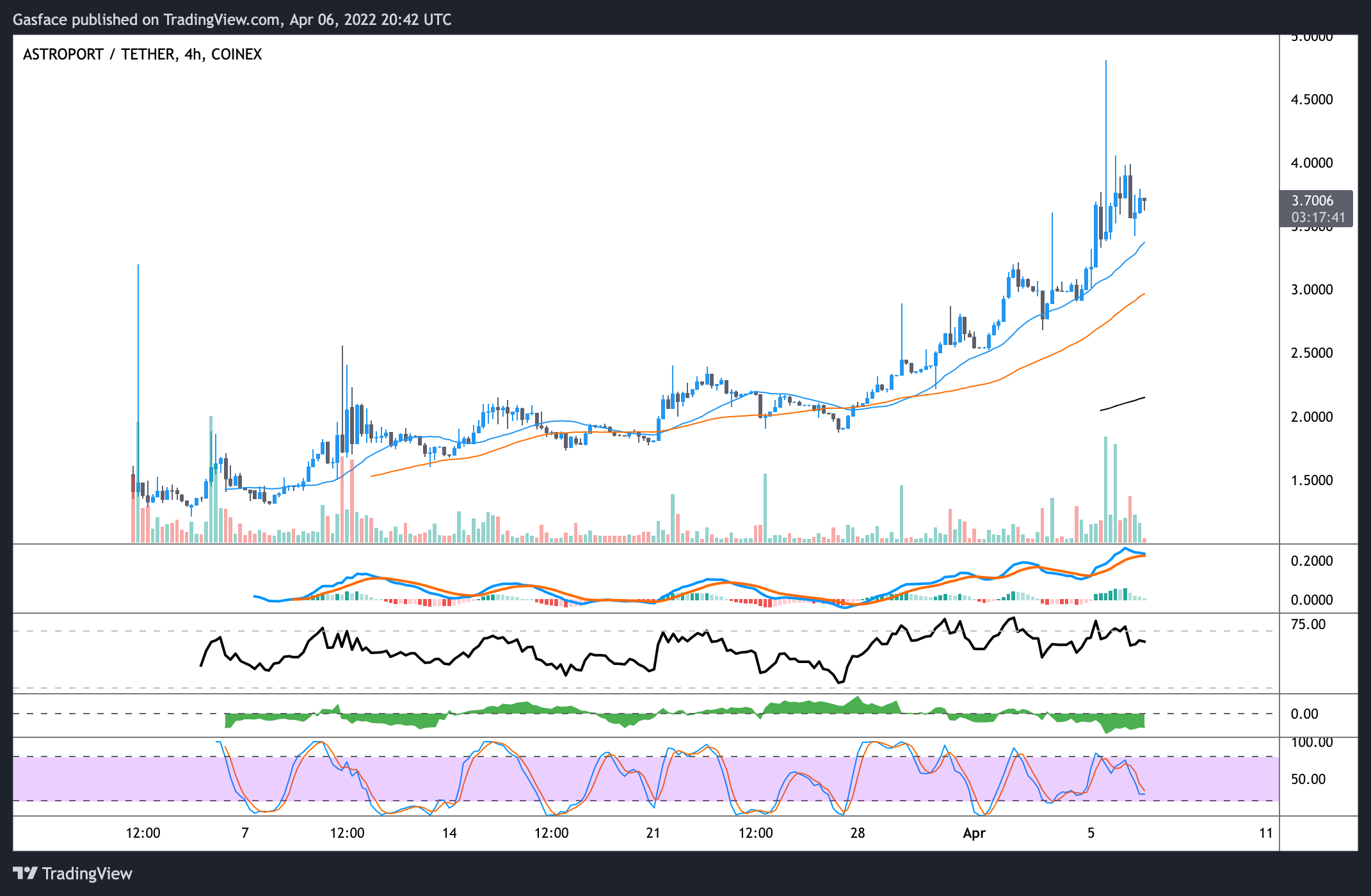This screenshot has height=896, width=1371.
Task: Select the 11 date on time axis
Action: (1265, 833)
